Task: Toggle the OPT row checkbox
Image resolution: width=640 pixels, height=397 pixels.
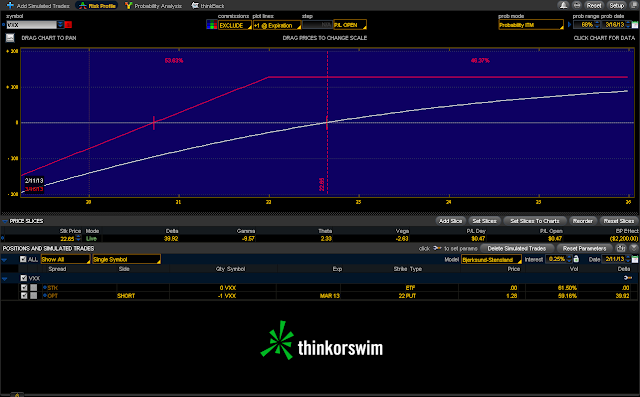Action: point(24,296)
